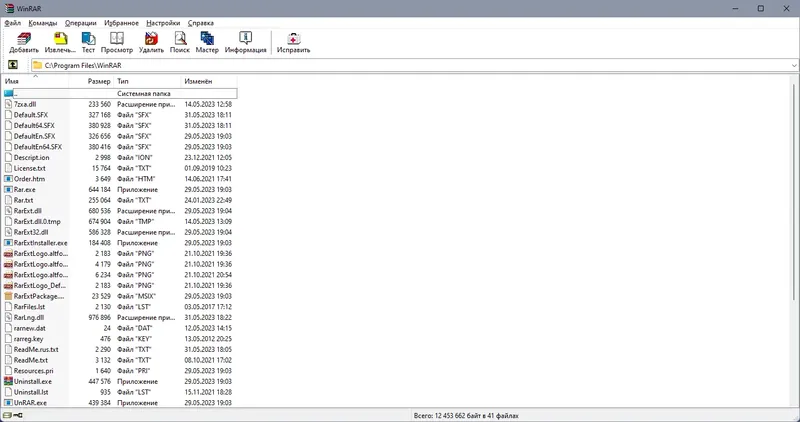Select the RarLng.dll file icon
The height and width of the screenshot is (422, 800).
point(8,317)
